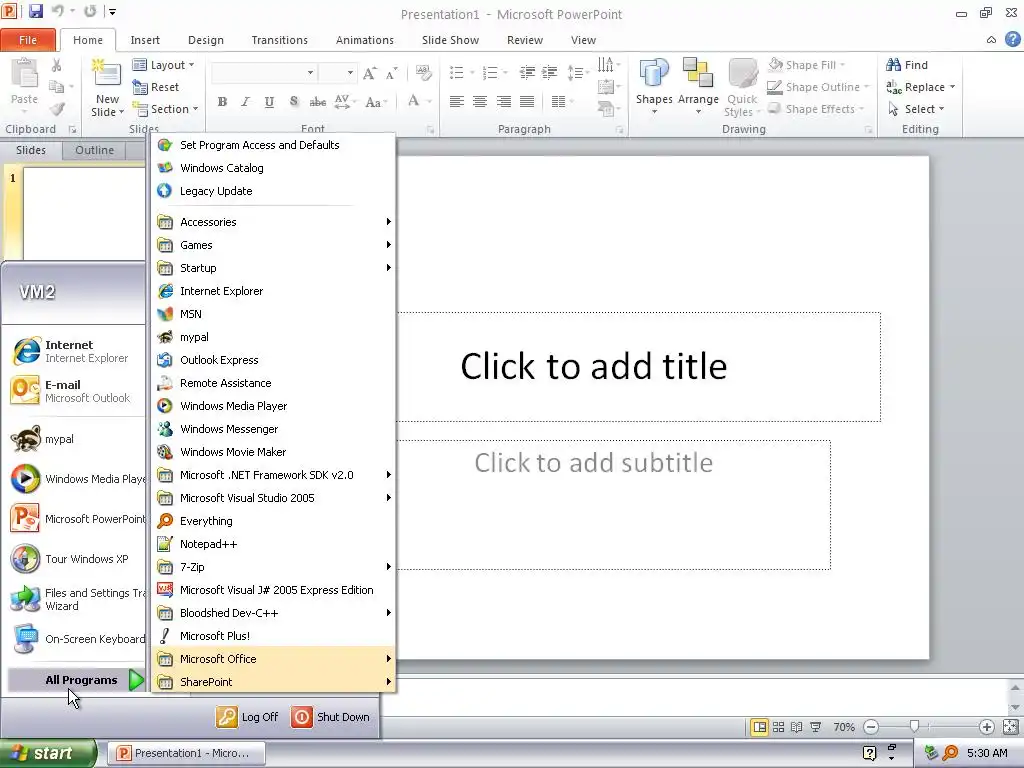
Task: Click the Reset slide button
Action: 155,87
